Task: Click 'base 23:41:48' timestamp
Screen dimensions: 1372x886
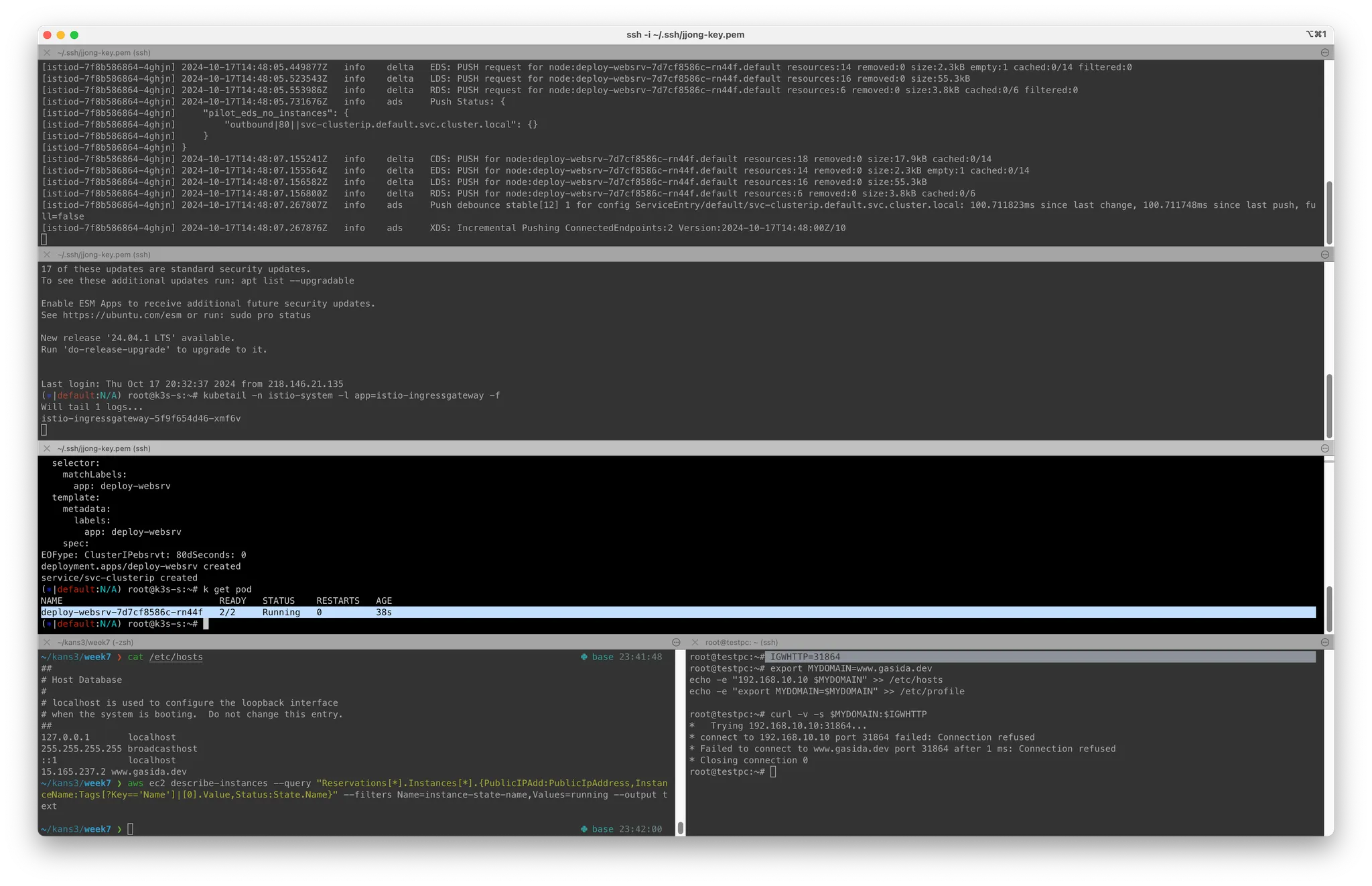Action: coord(626,657)
